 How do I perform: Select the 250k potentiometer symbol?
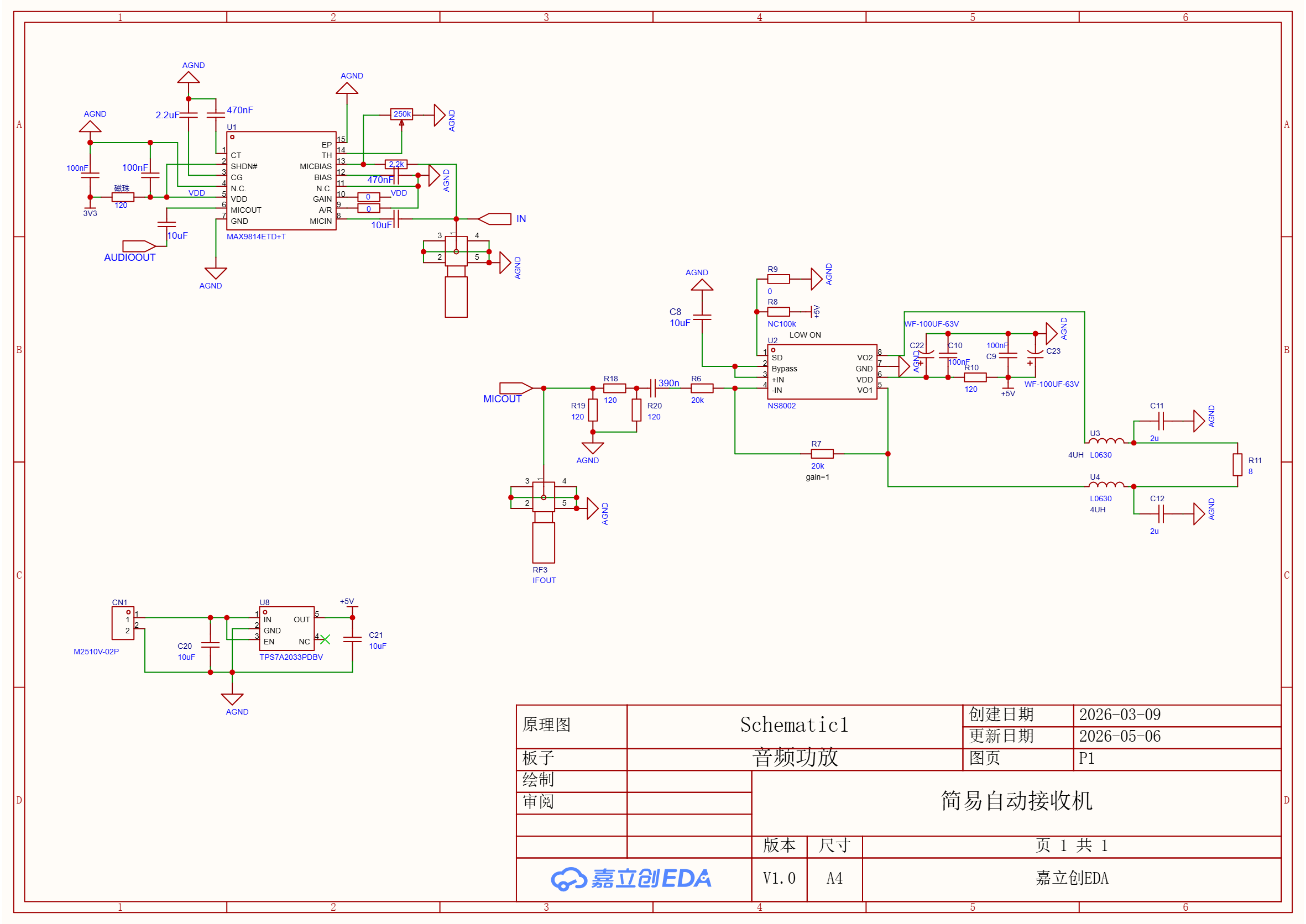tap(401, 114)
